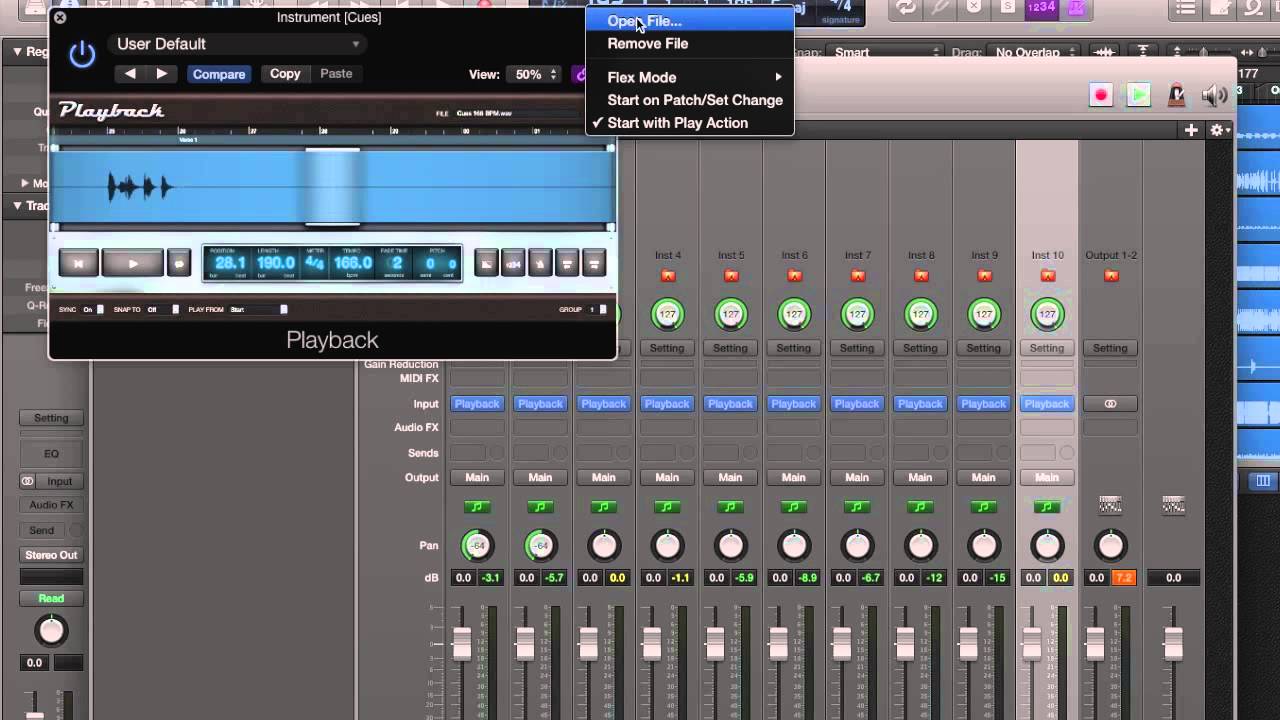Click the Inst 4 channel icon
The width and height of the screenshot is (1280, 720).
coord(668,275)
